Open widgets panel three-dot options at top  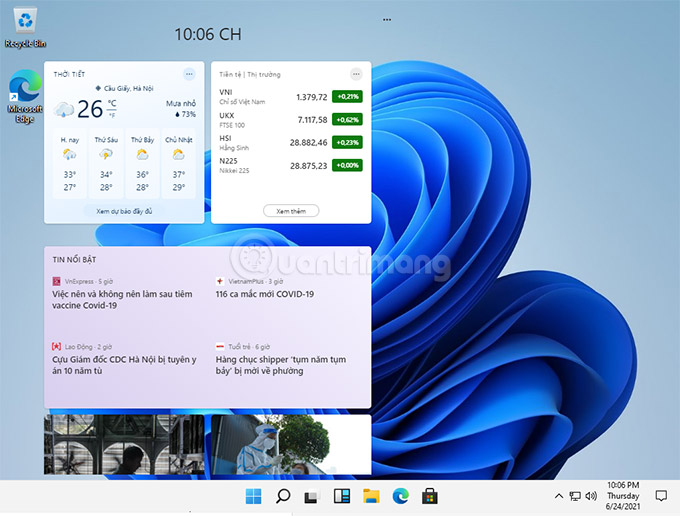coord(387,20)
